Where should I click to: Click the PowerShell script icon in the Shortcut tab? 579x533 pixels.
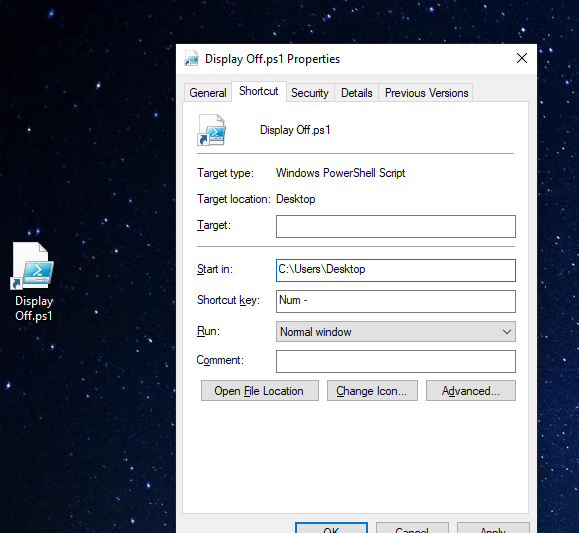211,130
